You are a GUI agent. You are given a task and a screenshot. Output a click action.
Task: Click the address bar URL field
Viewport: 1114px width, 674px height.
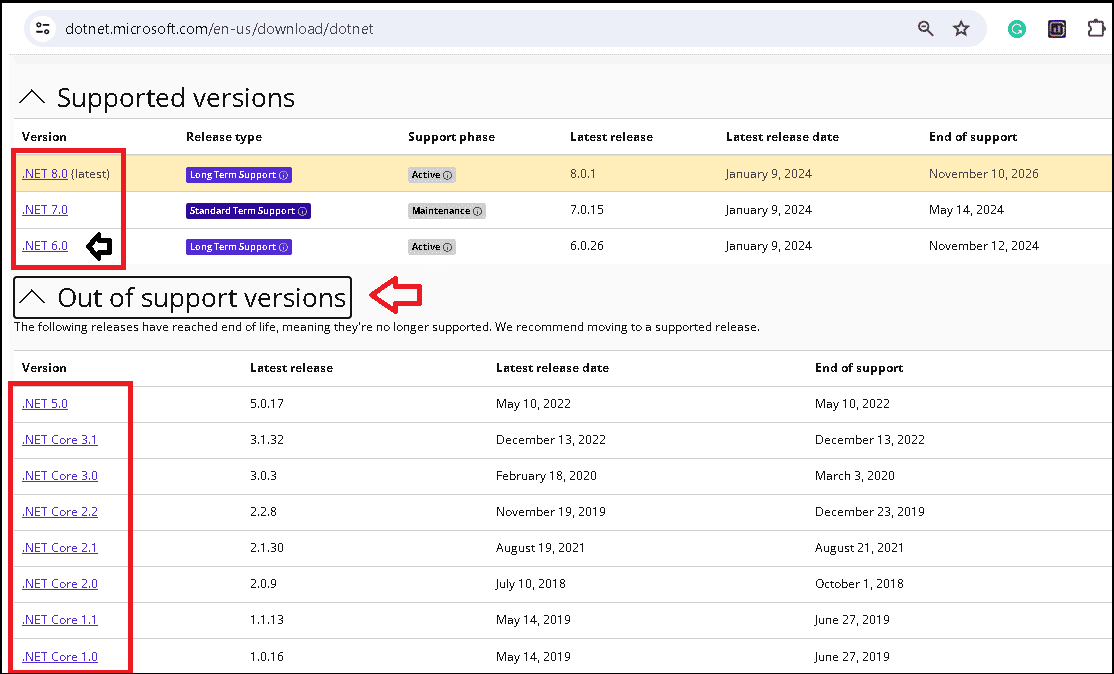[400, 29]
